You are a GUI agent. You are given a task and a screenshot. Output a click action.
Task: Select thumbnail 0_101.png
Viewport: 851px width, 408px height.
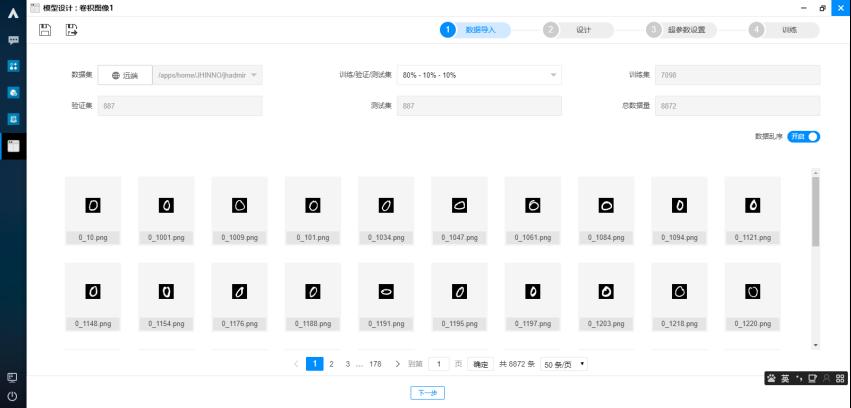(x=313, y=211)
